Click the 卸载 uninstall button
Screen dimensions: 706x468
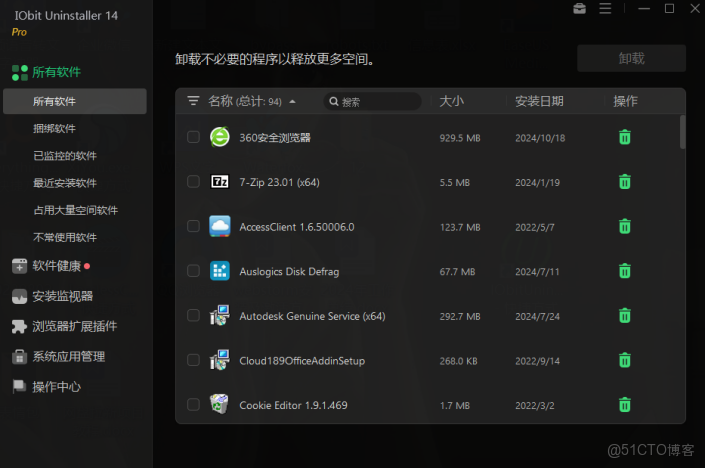click(631, 58)
